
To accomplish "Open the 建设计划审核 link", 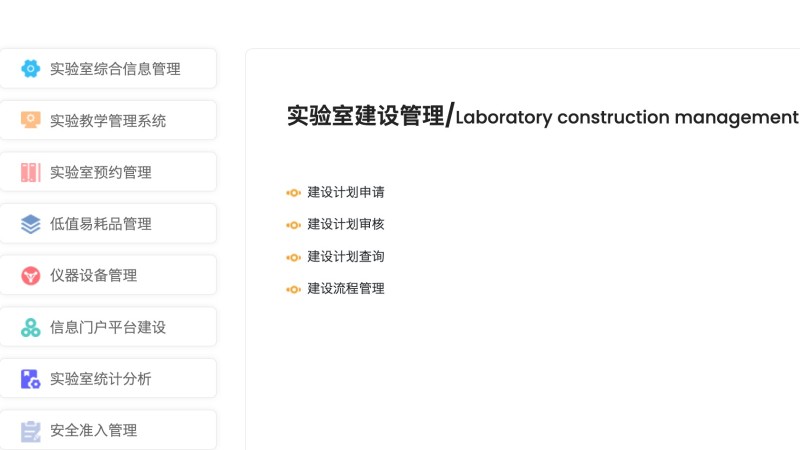I will point(346,224).
